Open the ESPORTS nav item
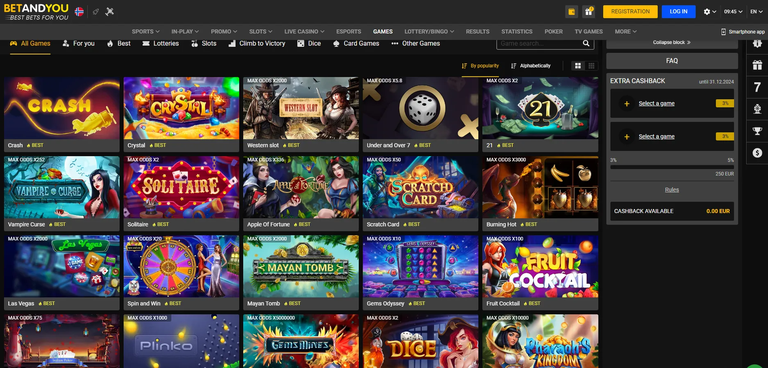Screen dimensions: 768x368 (x=349, y=31)
